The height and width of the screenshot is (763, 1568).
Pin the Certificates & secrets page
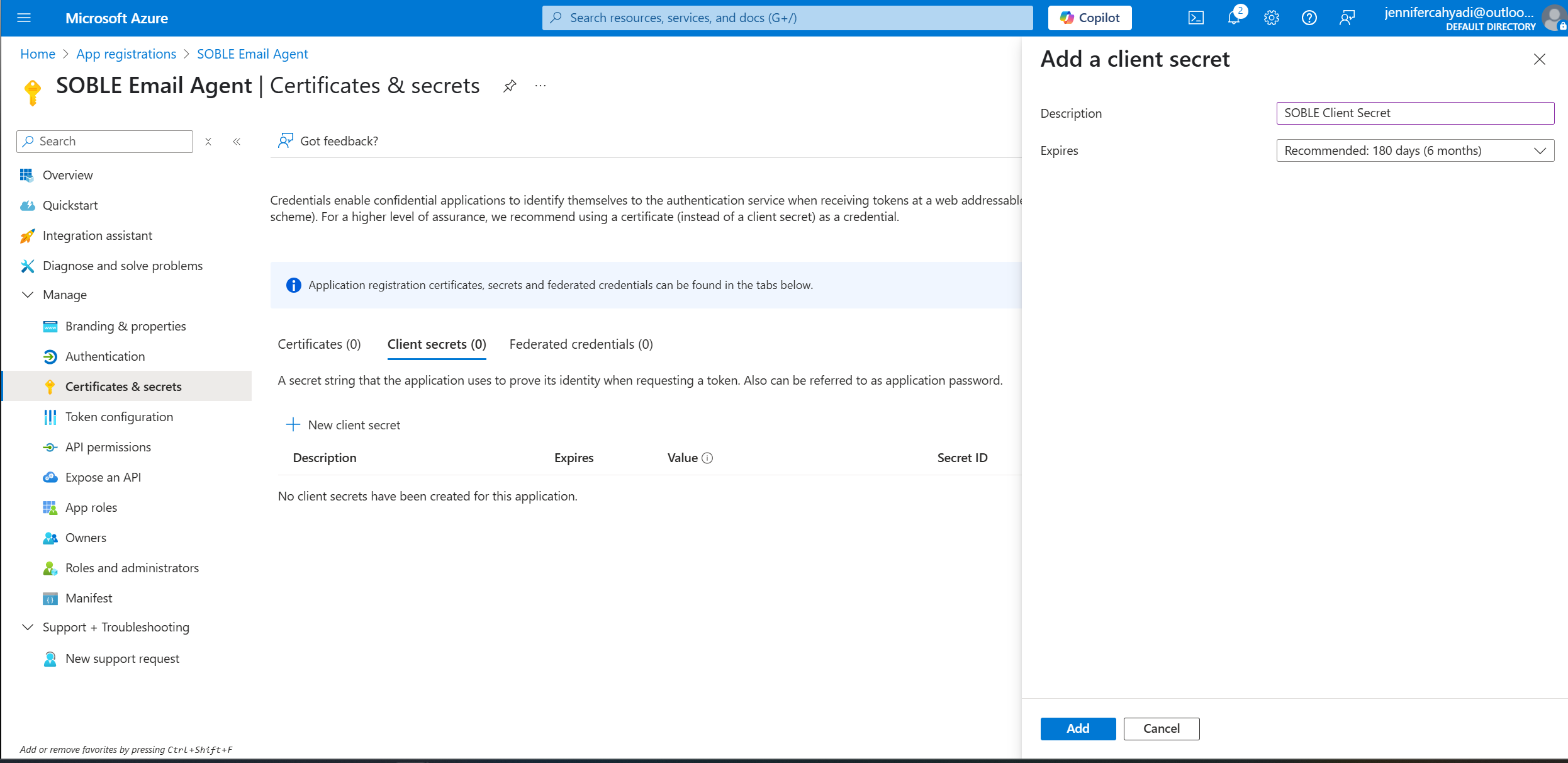(x=510, y=86)
